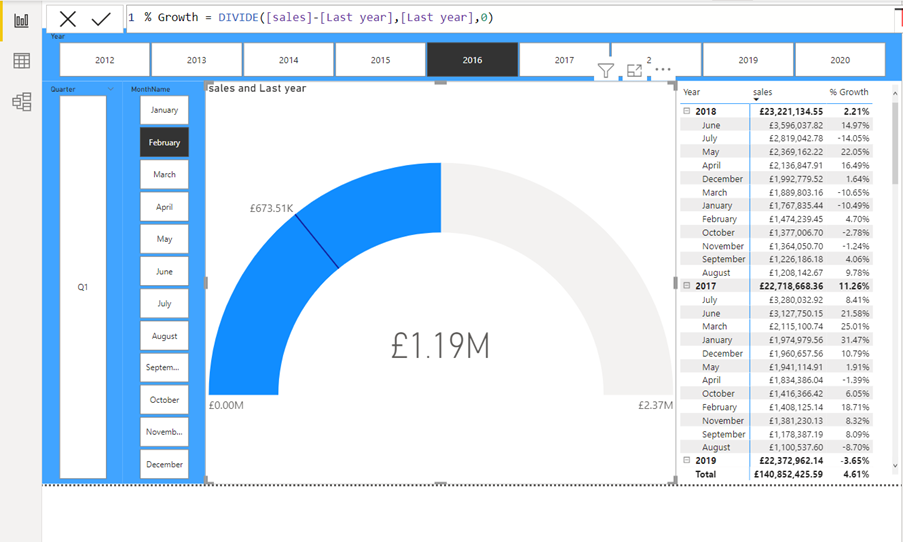Click inside the DAX formula bar text

(x=320, y=18)
